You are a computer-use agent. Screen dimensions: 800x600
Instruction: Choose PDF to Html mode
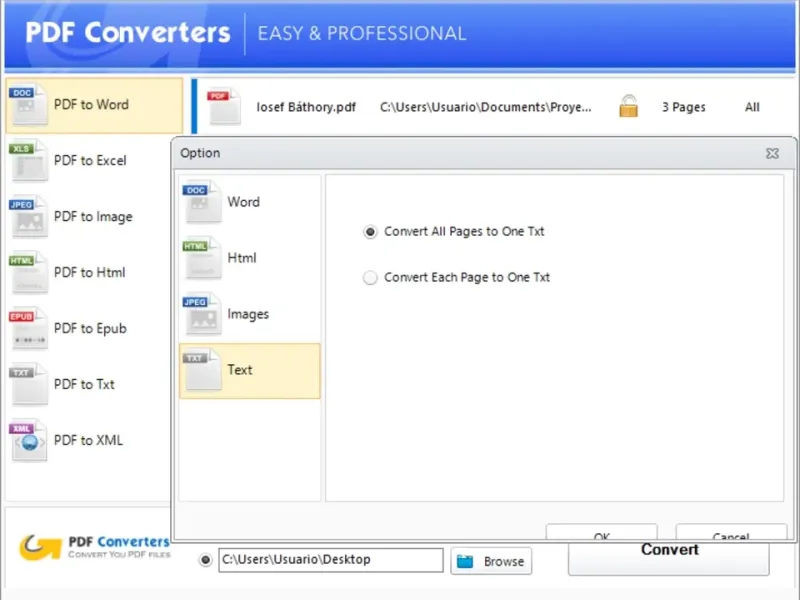tap(89, 272)
